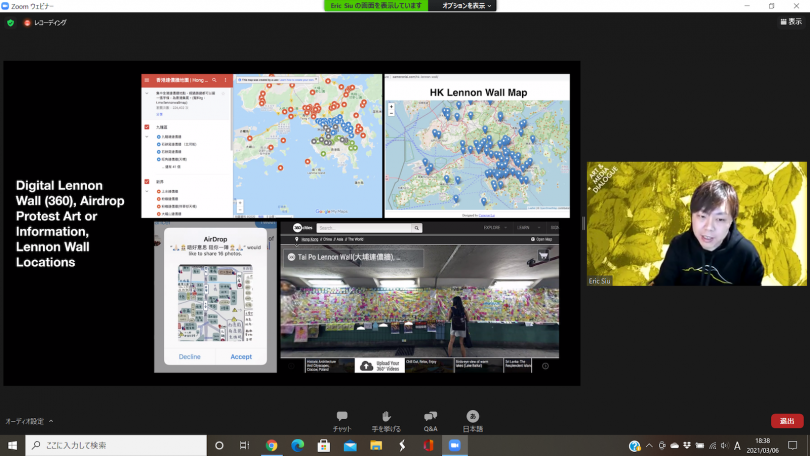Click the 360cities logo
The height and width of the screenshot is (456, 810).
point(303,228)
